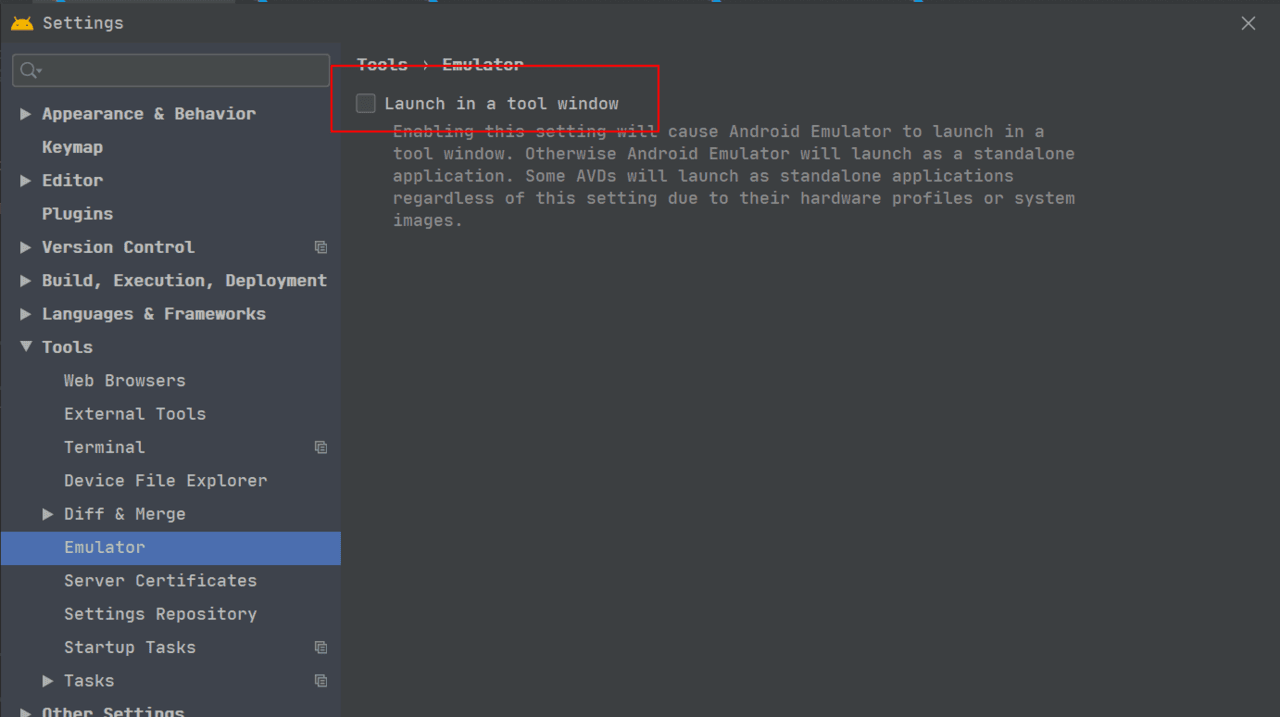The height and width of the screenshot is (717, 1280).
Task: Click the Appearance & Behavior label
Action: click(x=149, y=114)
